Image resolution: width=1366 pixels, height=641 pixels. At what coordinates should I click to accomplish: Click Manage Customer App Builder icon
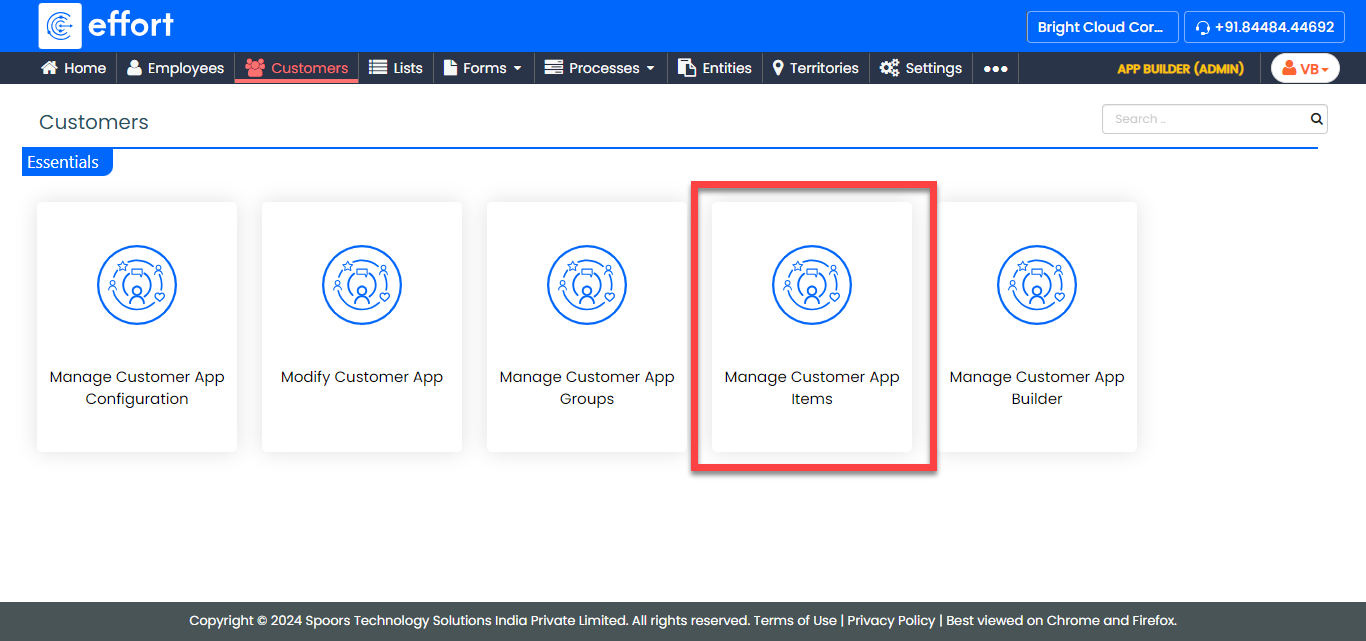pyautogui.click(x=1037, y=285)
